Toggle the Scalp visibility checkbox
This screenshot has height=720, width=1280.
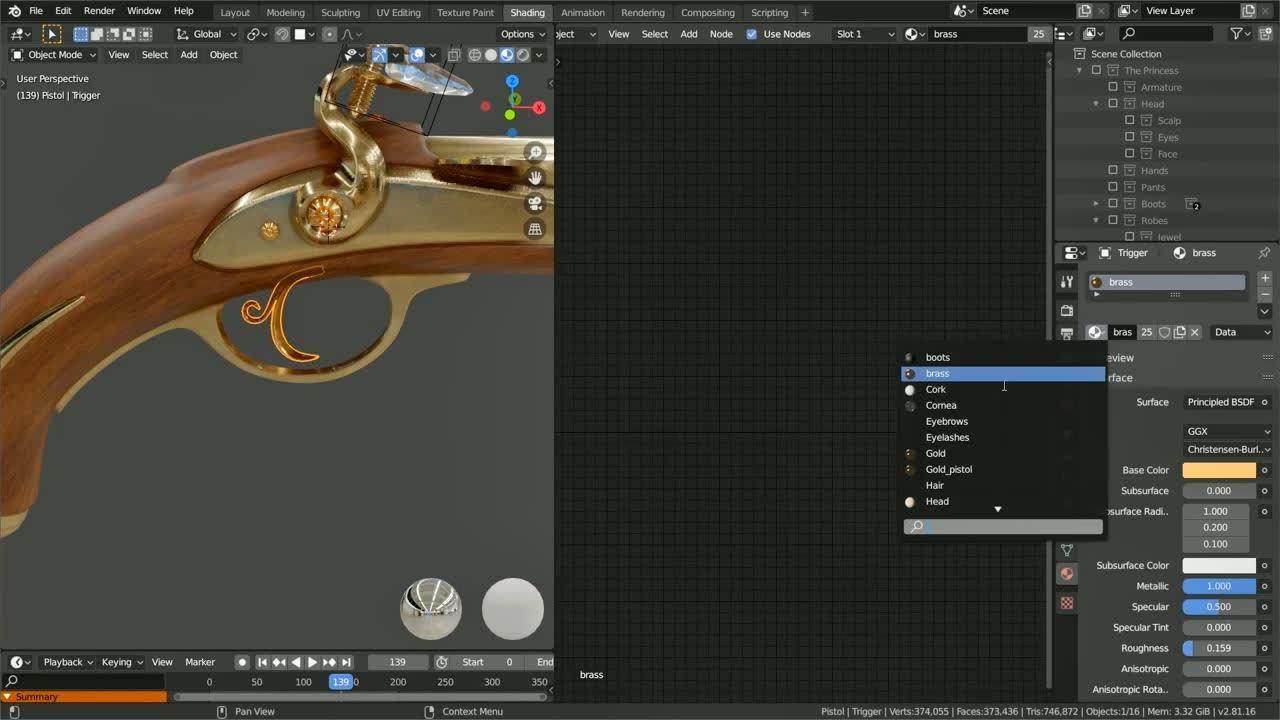(1130, 120)
